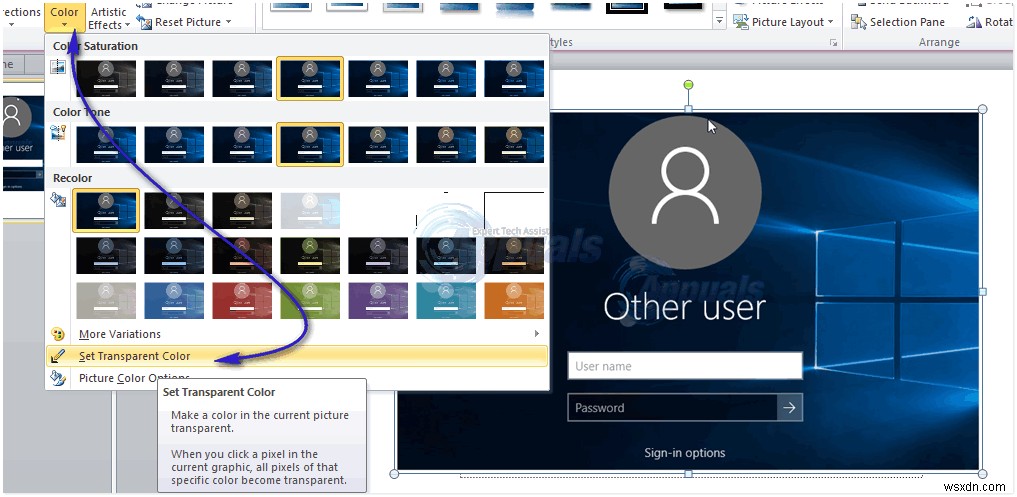Choose the sixth Color Saturation thumbnail

(x=446, y=79)
